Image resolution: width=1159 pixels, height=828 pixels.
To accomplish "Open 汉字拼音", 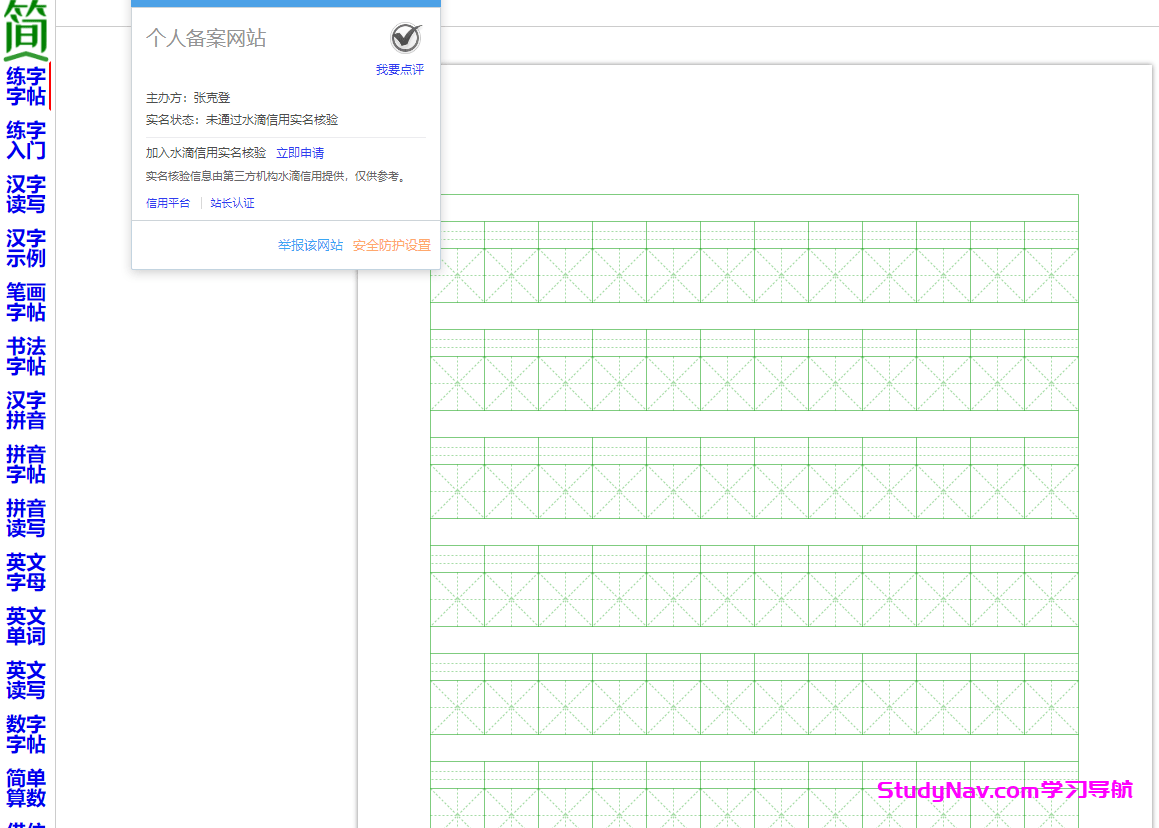I will pos(26,411).
